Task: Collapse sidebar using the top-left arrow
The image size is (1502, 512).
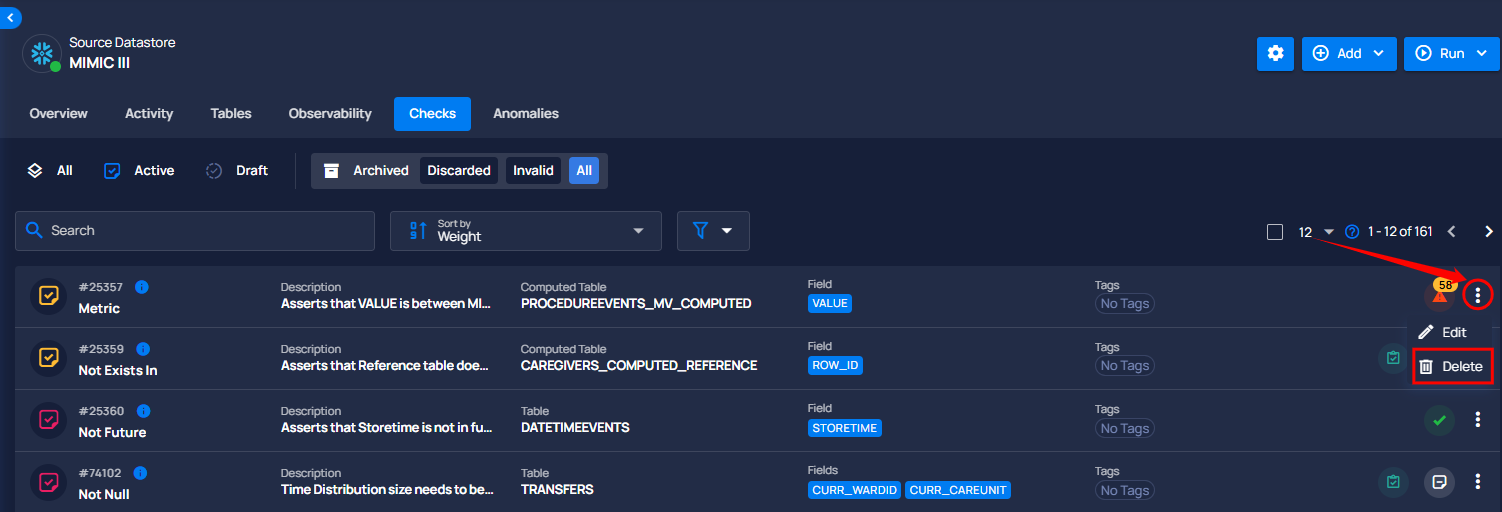Action: point(10,17)
